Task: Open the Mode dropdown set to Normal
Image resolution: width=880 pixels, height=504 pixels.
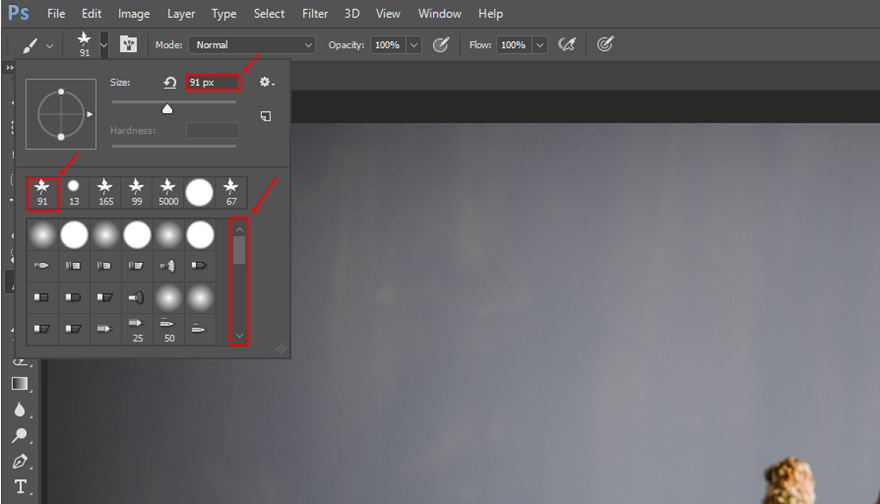Action: pos(252,45)
